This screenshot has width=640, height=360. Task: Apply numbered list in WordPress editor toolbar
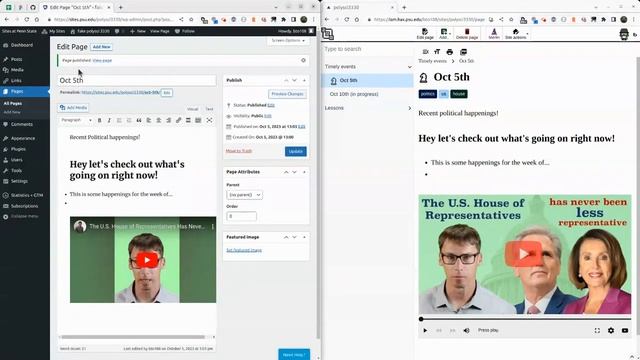[x=129, y=120]
